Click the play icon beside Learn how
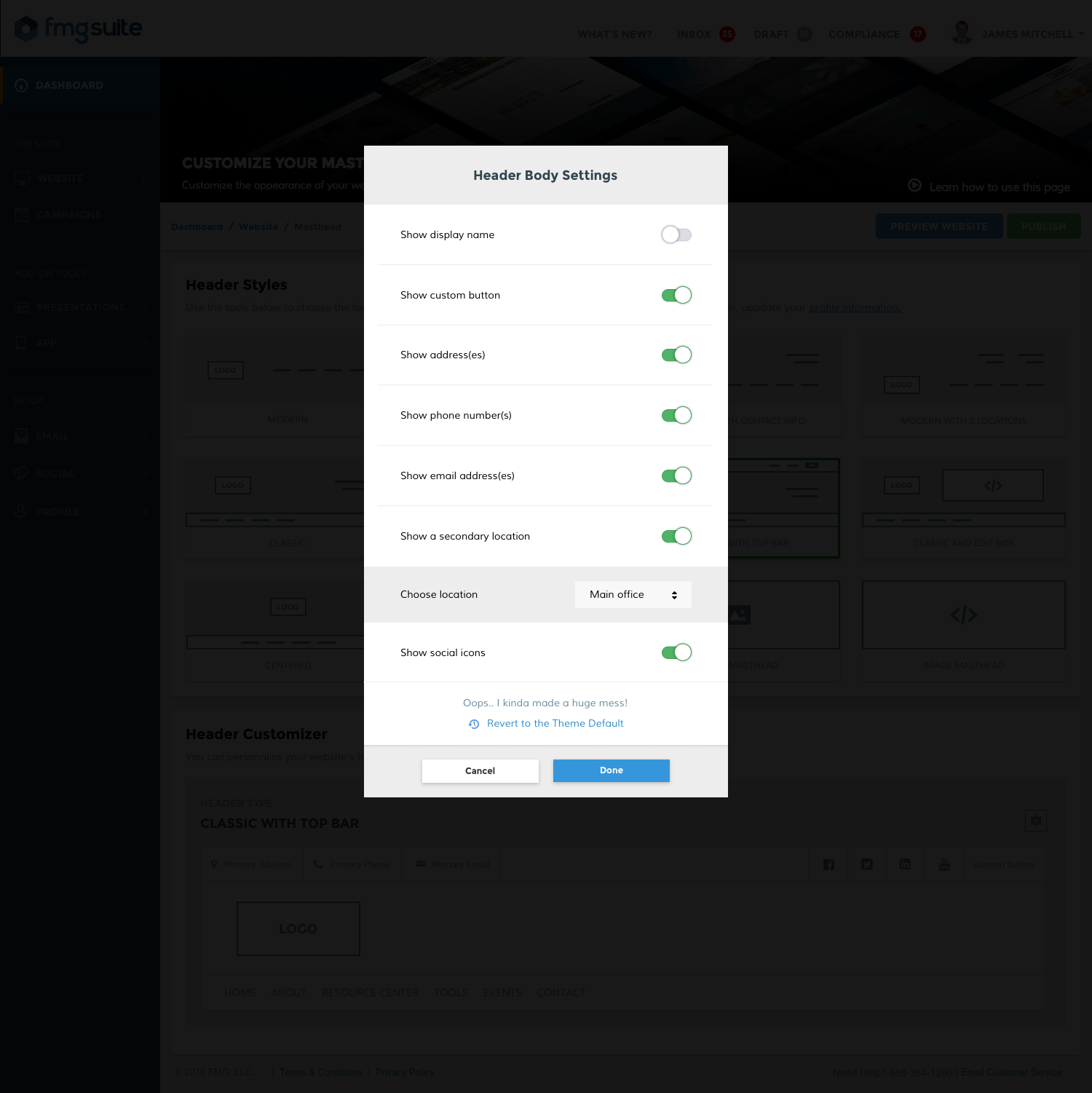The height and width of the screenshot is (1093, 1092). point(914,186)
